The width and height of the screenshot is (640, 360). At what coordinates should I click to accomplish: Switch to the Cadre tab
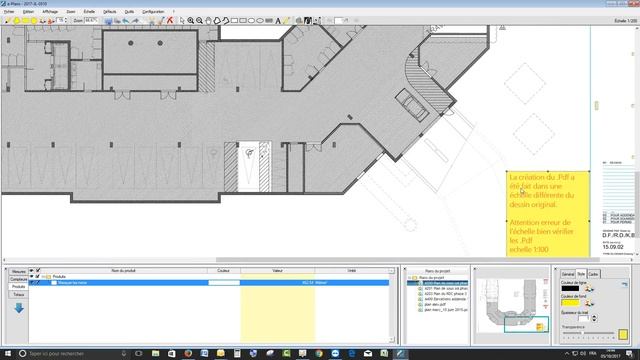[x=593, y=274]
